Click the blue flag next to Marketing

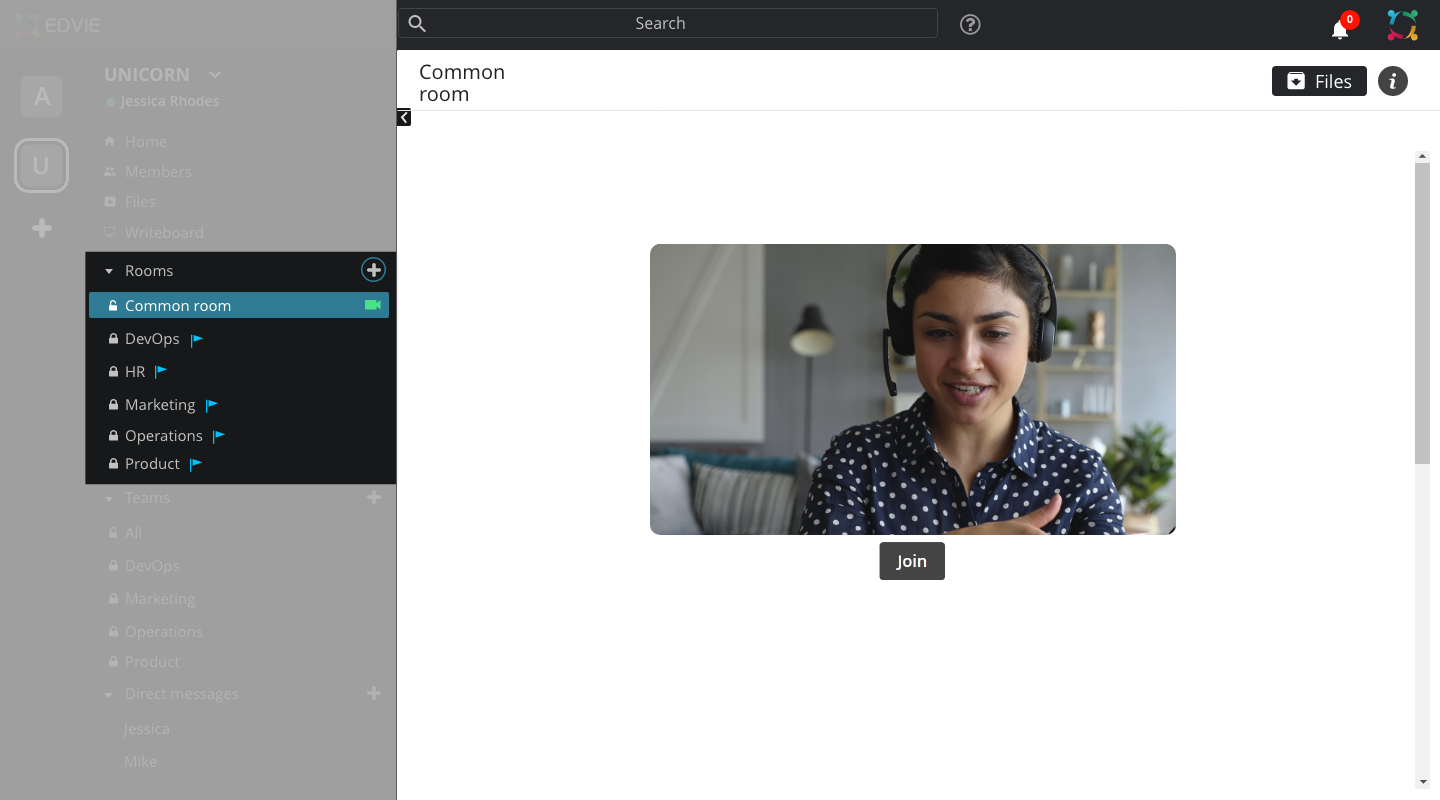(x=211, y=405)
